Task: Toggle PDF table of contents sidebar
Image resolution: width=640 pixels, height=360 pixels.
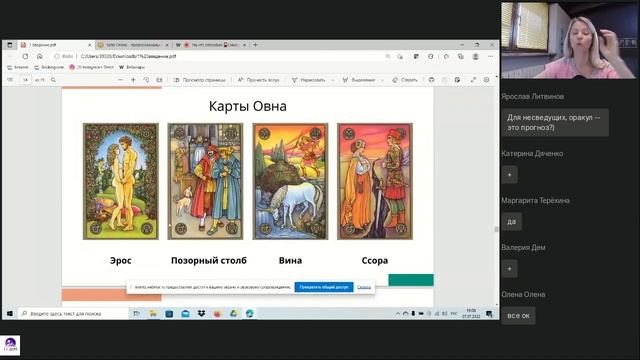Action: tap(10, 80)
